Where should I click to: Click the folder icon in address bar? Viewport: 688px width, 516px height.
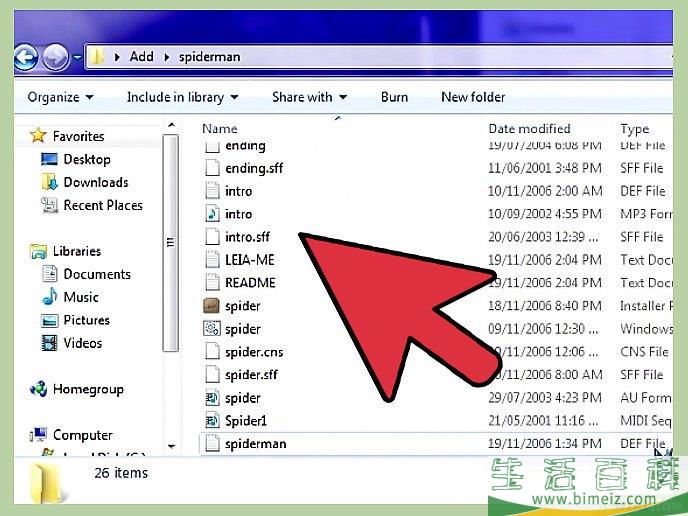96,57
